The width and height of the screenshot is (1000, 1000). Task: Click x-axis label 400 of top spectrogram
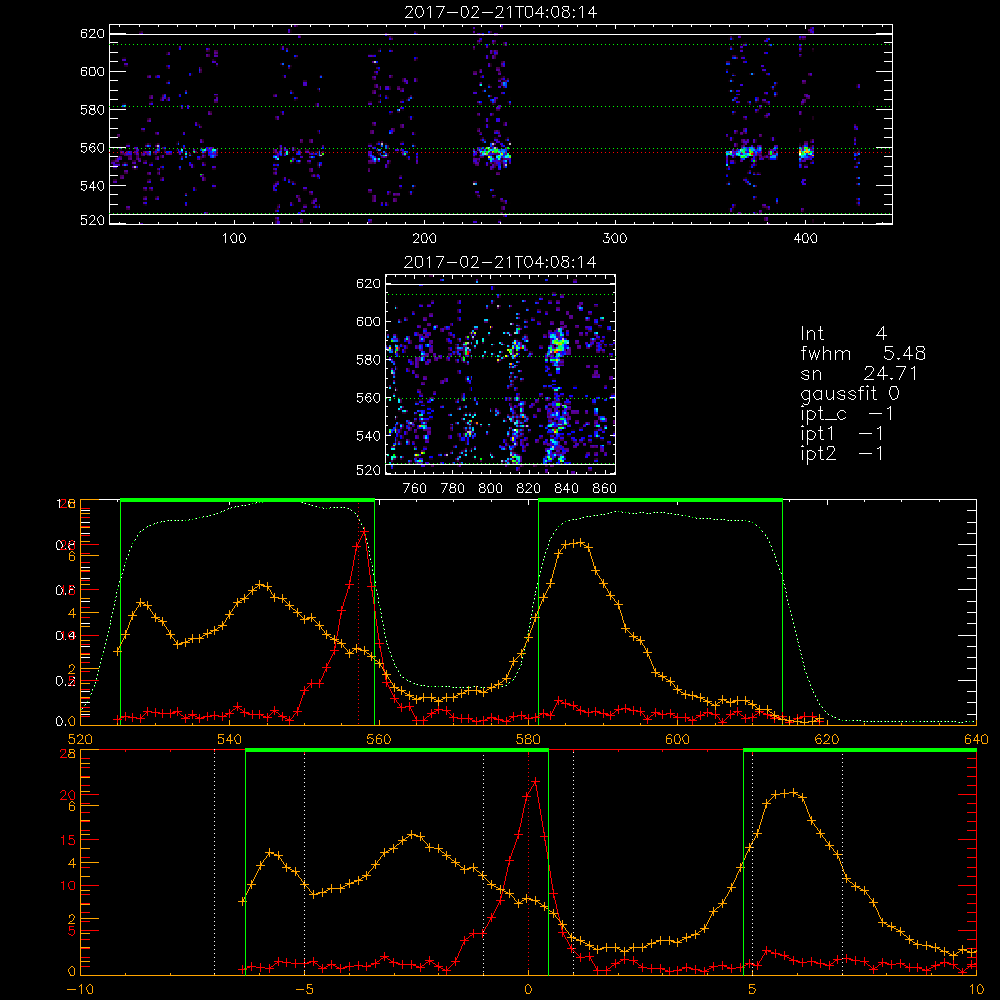805,239
